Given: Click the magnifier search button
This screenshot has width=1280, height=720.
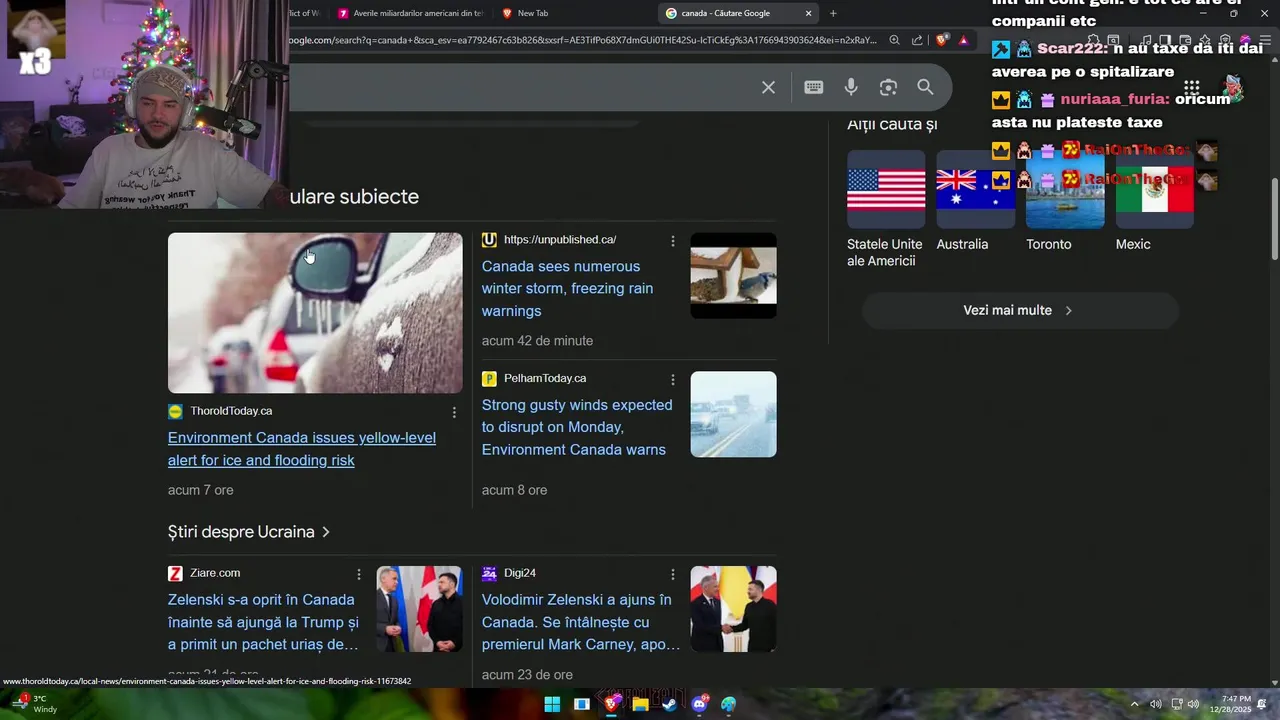Looking at the screenshot, I should click(x=925, y=87).
